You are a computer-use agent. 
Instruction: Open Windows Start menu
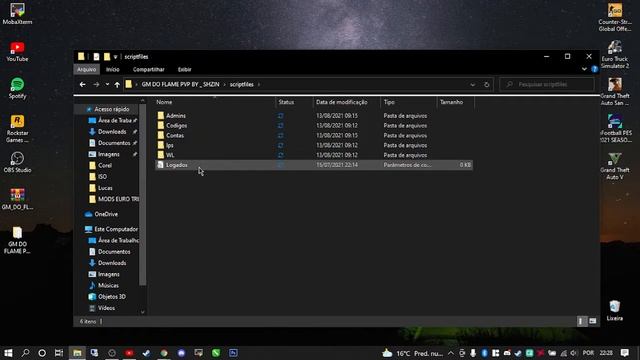click(8, 353)
